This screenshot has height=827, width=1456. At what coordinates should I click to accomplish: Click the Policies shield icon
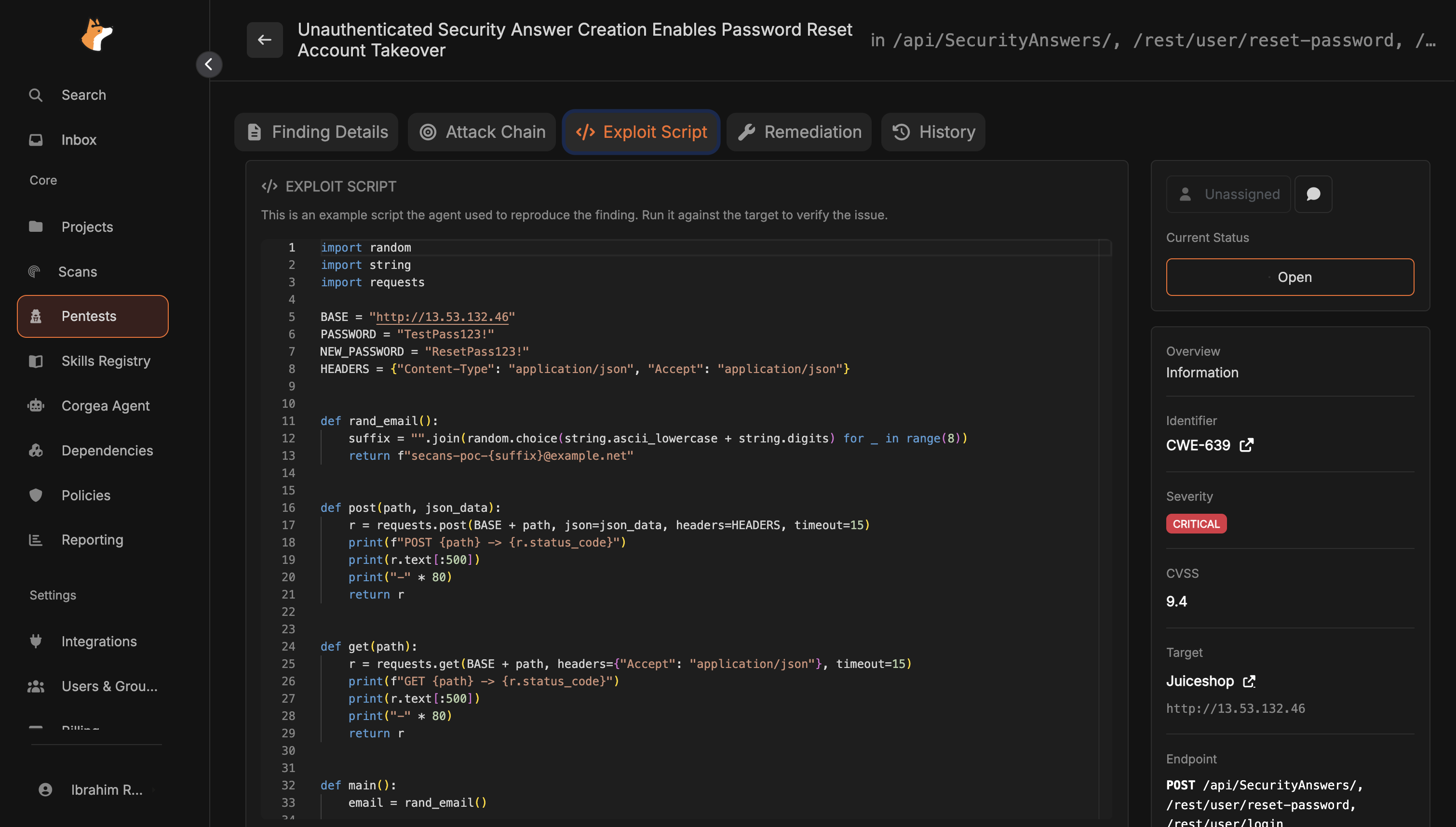click(36, 495)
